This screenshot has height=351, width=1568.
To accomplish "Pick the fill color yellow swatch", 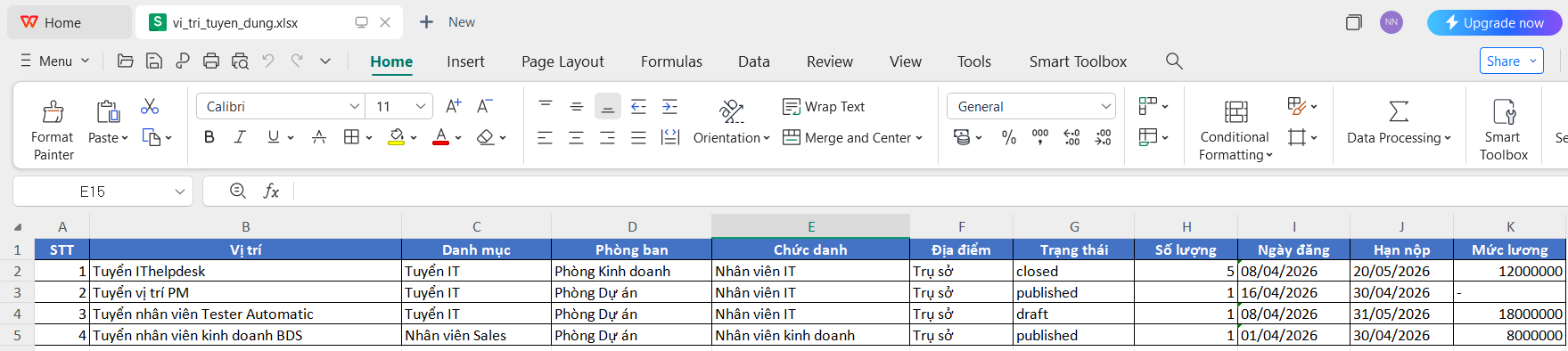I will click(397, 137).
